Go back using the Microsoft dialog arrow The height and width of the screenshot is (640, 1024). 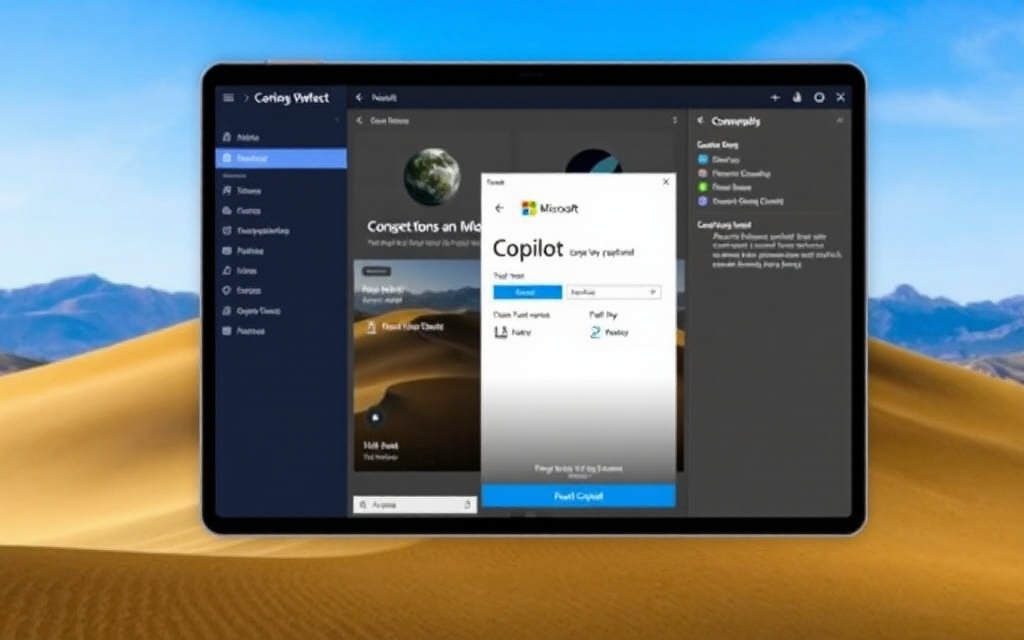(x=500, y=208)
